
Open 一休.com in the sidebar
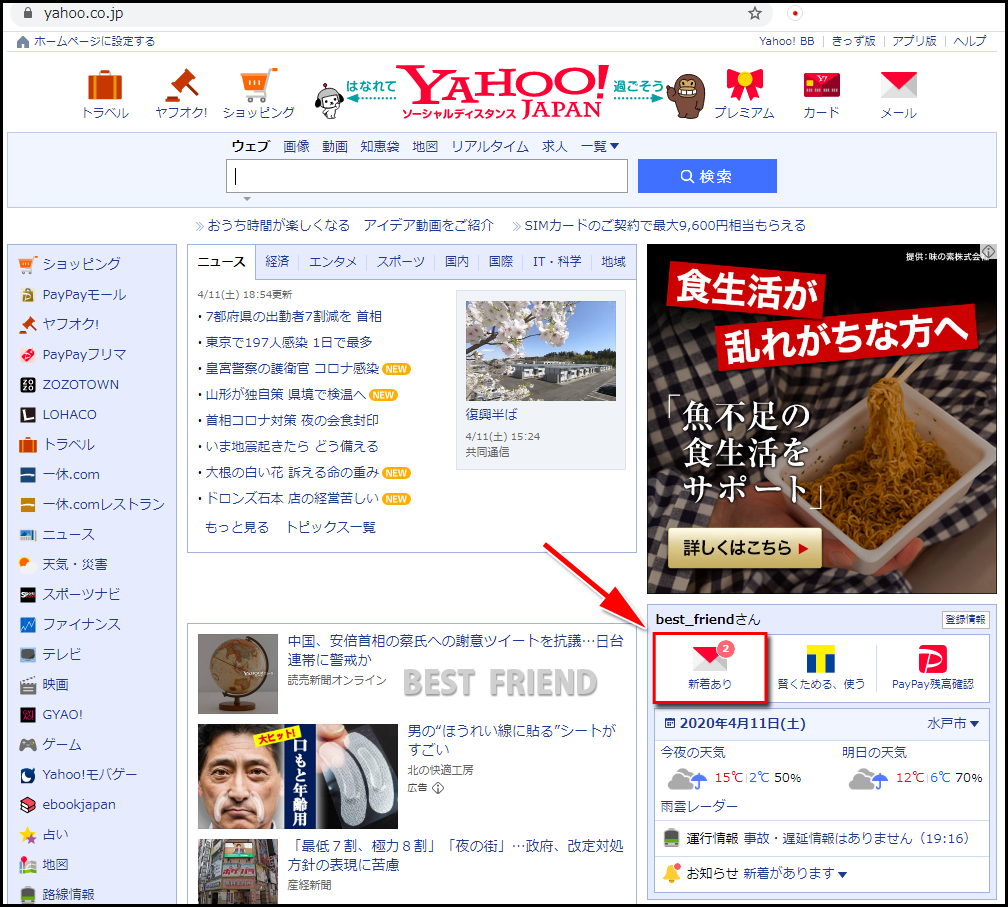tap(71, 474)
